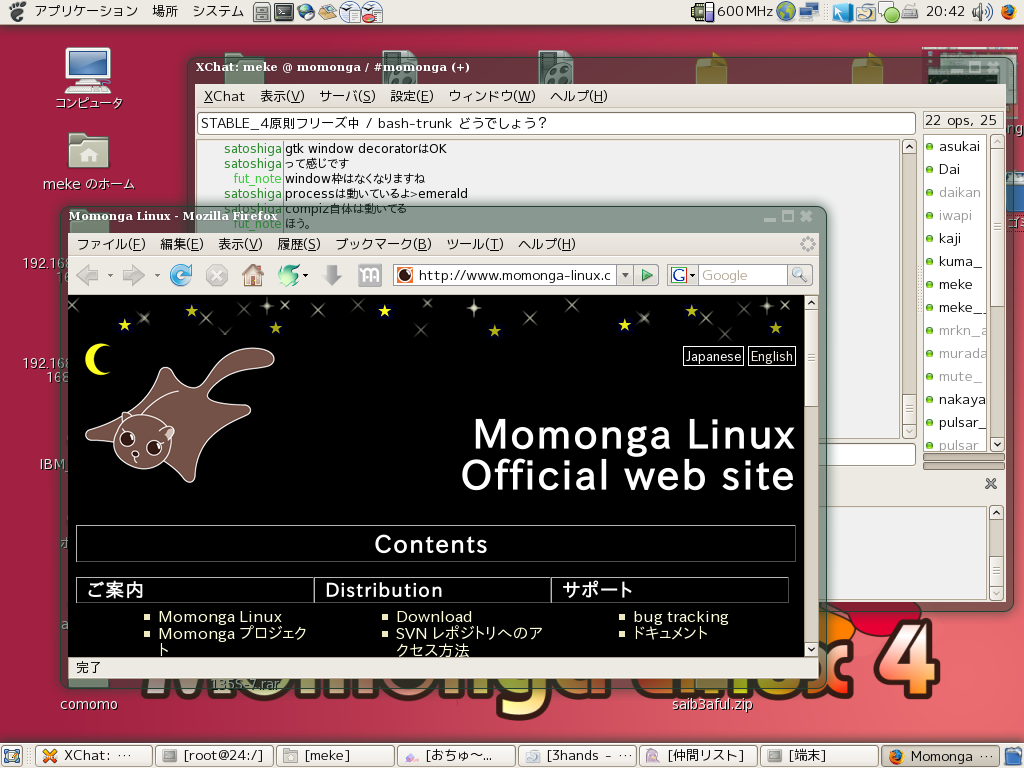Click the Firefox URL address field
Image resolution: width=1024 pixels, height=768 pixels.
(515, 275)
